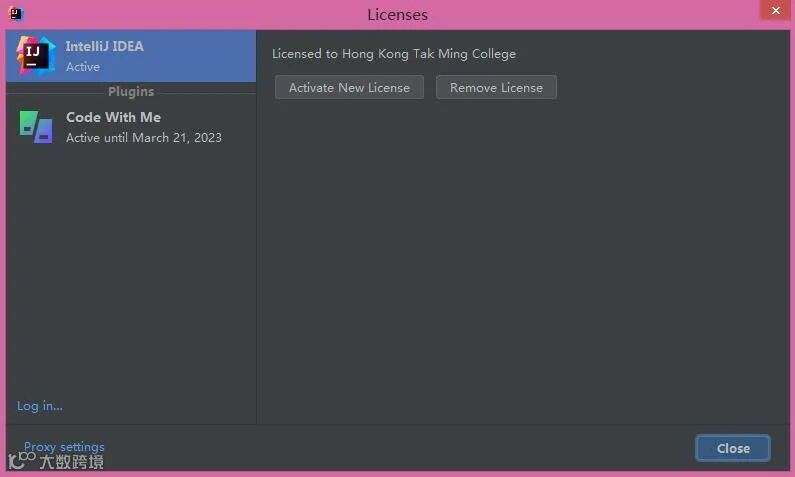This screenshot has height=477, width=795.
Task: Click the Close button at bottom right
Action: [x=733, y=448]
